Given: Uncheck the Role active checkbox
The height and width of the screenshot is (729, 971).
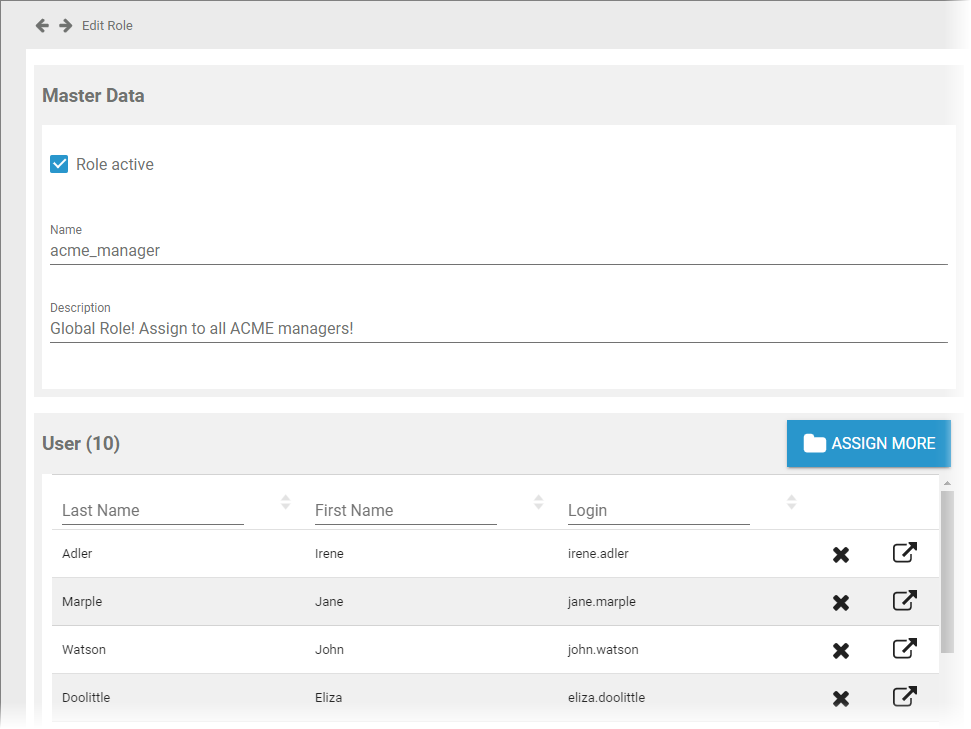Looking at the screenshot, I should 57,163.
